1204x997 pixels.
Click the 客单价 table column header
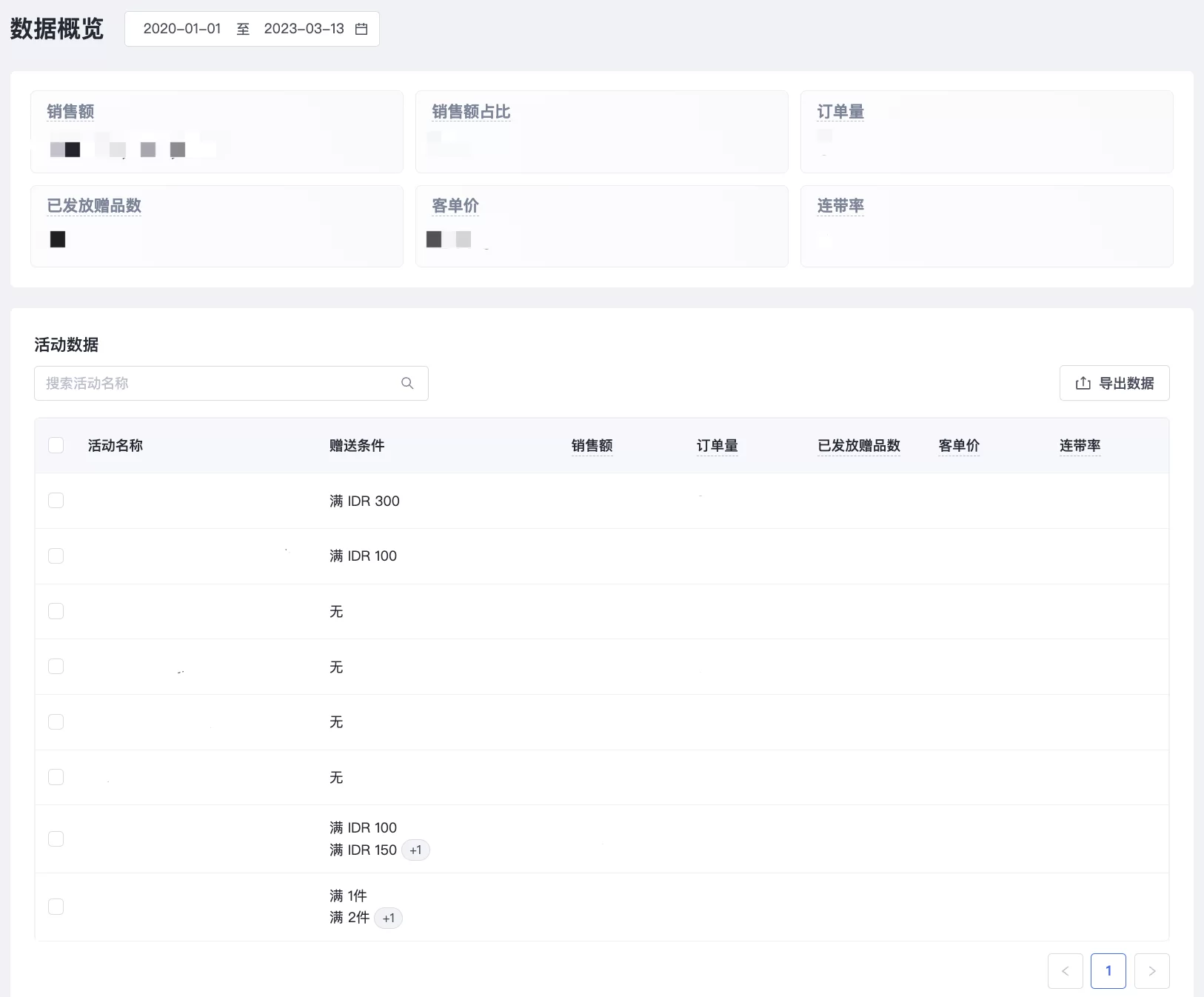959,445
